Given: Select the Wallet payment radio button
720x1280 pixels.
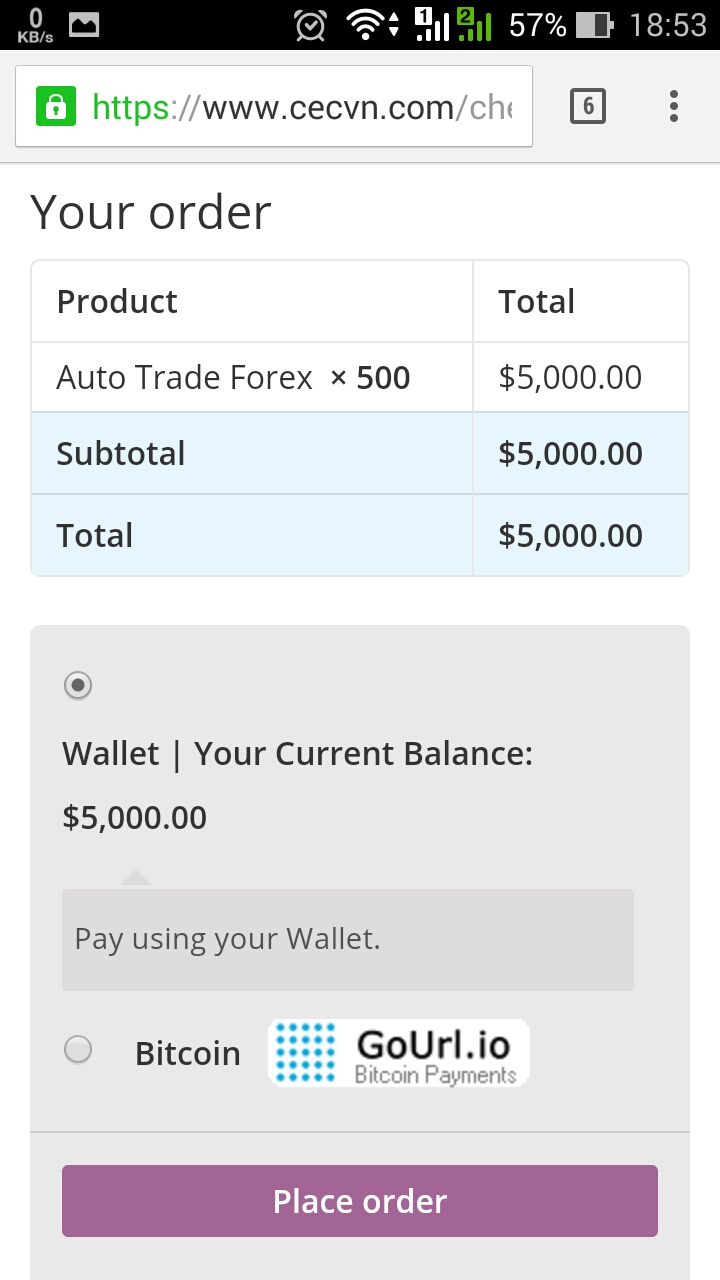Looking at the screenshot, I should 78,685.
